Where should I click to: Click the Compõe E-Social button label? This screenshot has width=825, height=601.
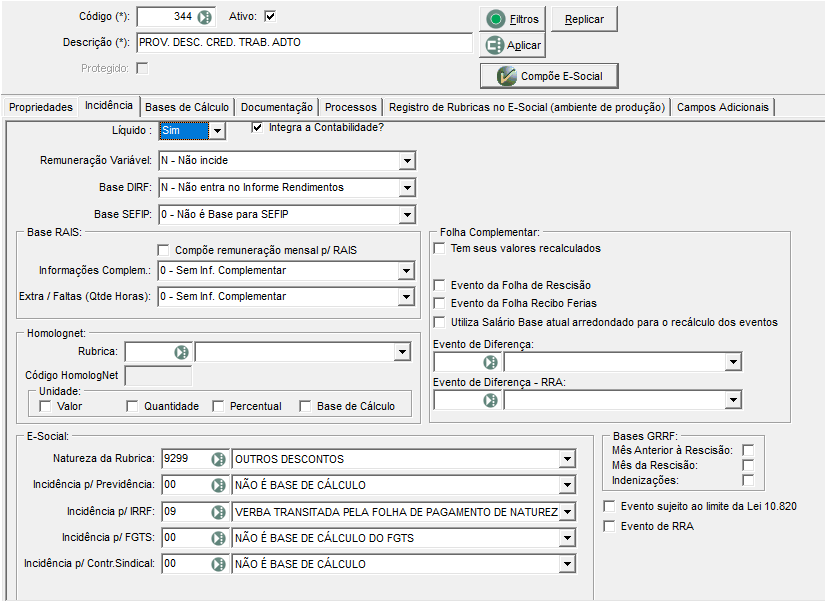pyautogui.click(x=561, y=76)
